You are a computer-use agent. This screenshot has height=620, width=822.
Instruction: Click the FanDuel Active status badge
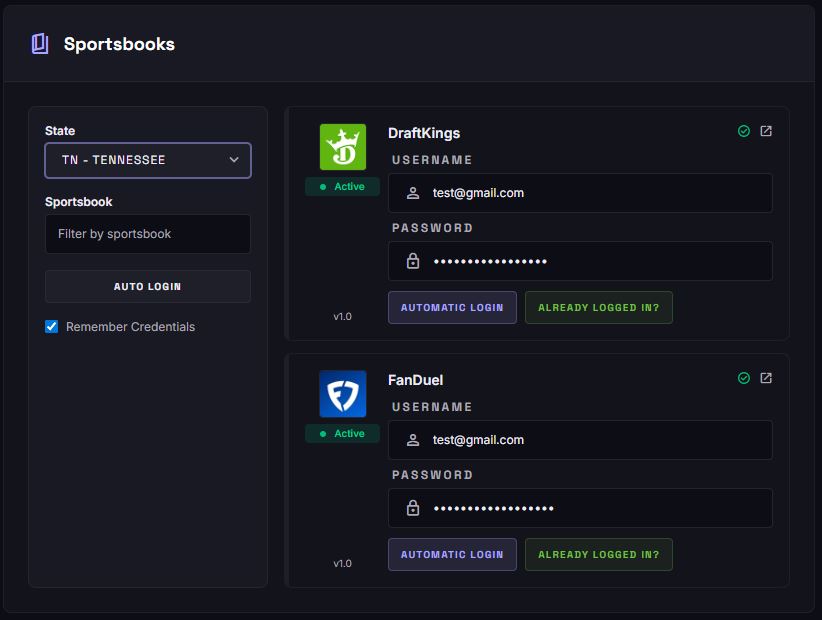click(342, 433)
